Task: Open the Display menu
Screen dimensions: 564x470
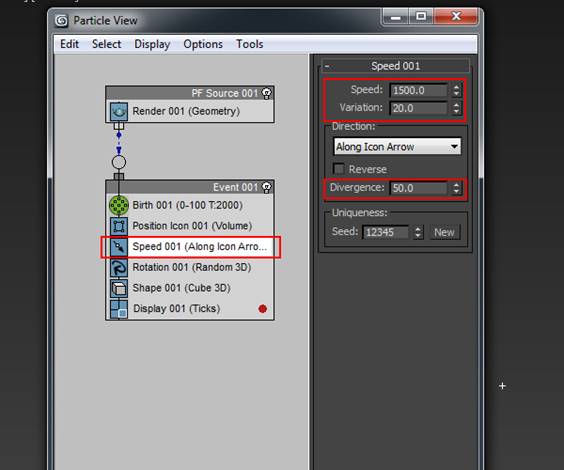Action: click(x=152, y=44)
